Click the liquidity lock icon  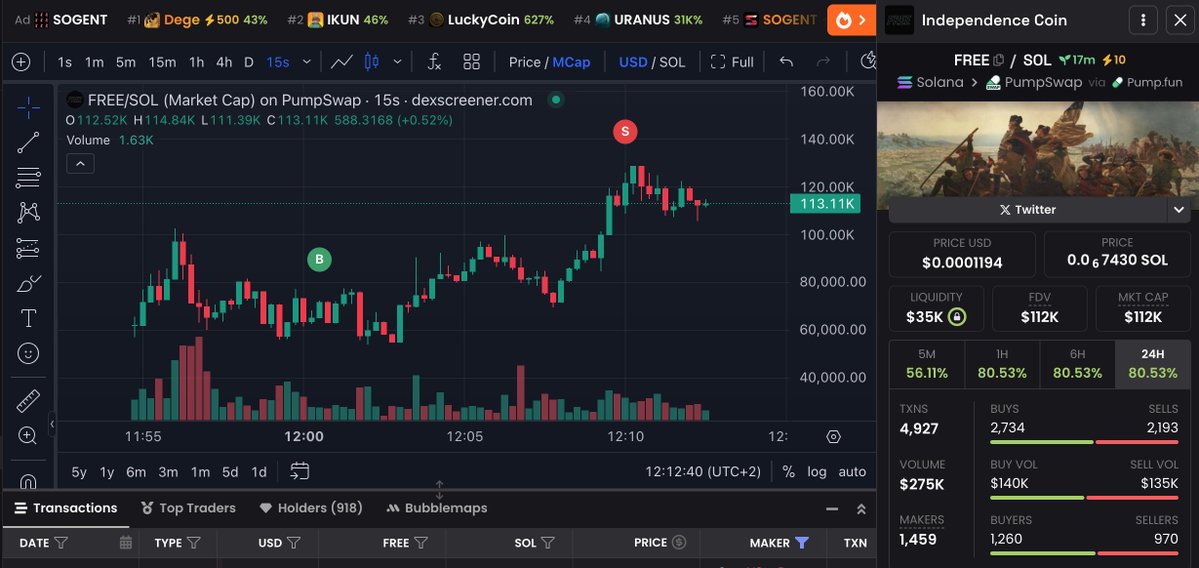tap(956, 316)
